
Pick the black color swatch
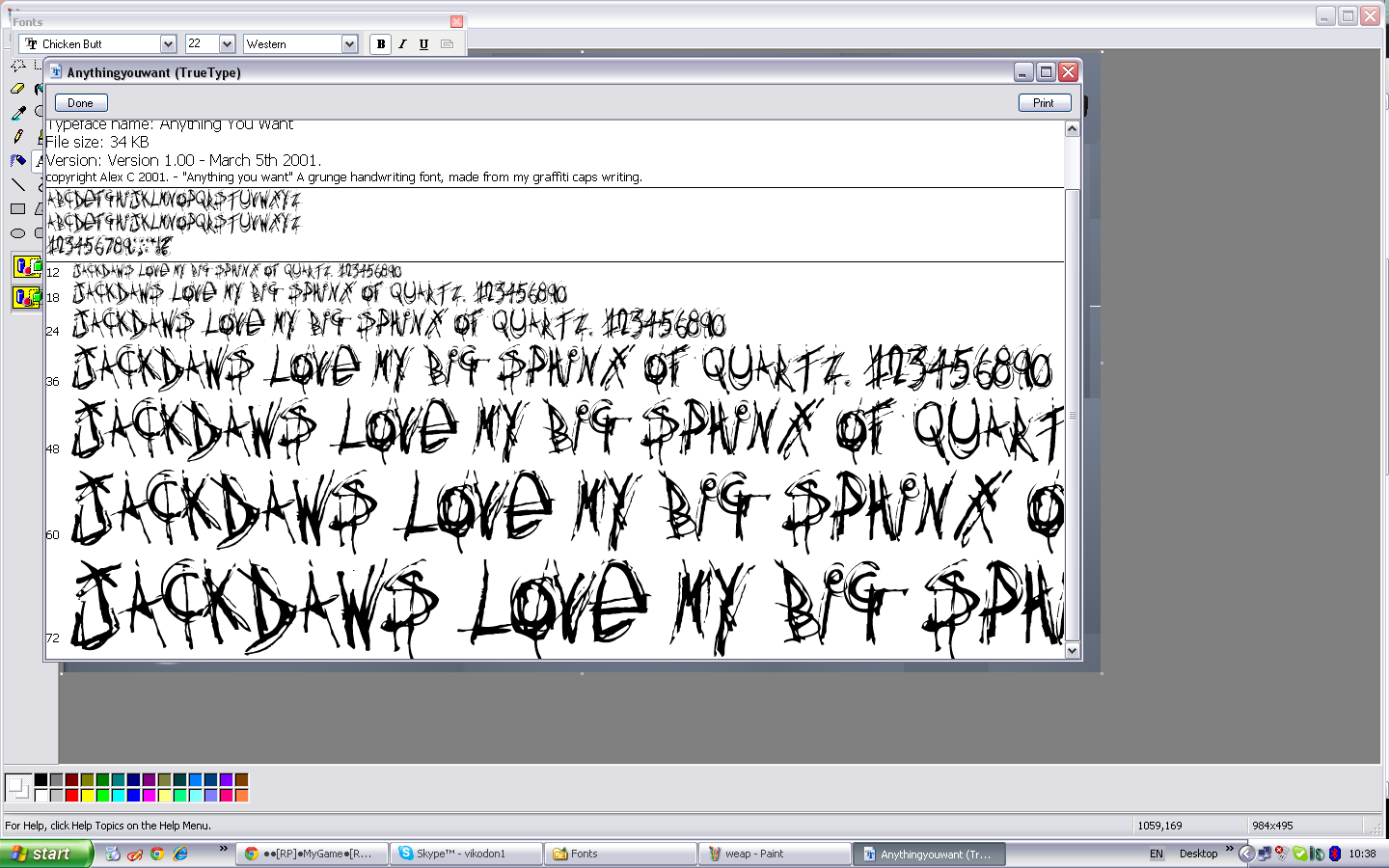click(41, 780)
